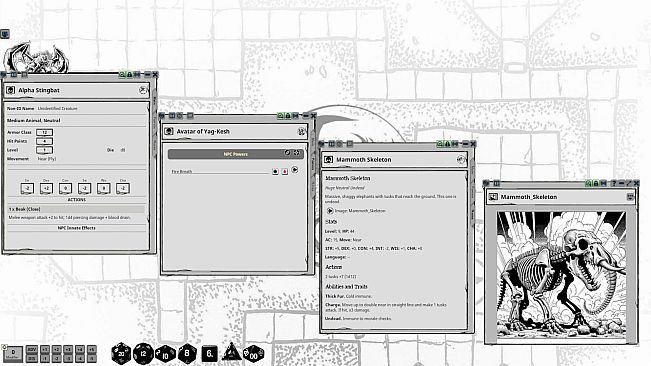Click the 1 x Beak [Close] action
The width and height of the screenshot is (651, 366).
76,209
